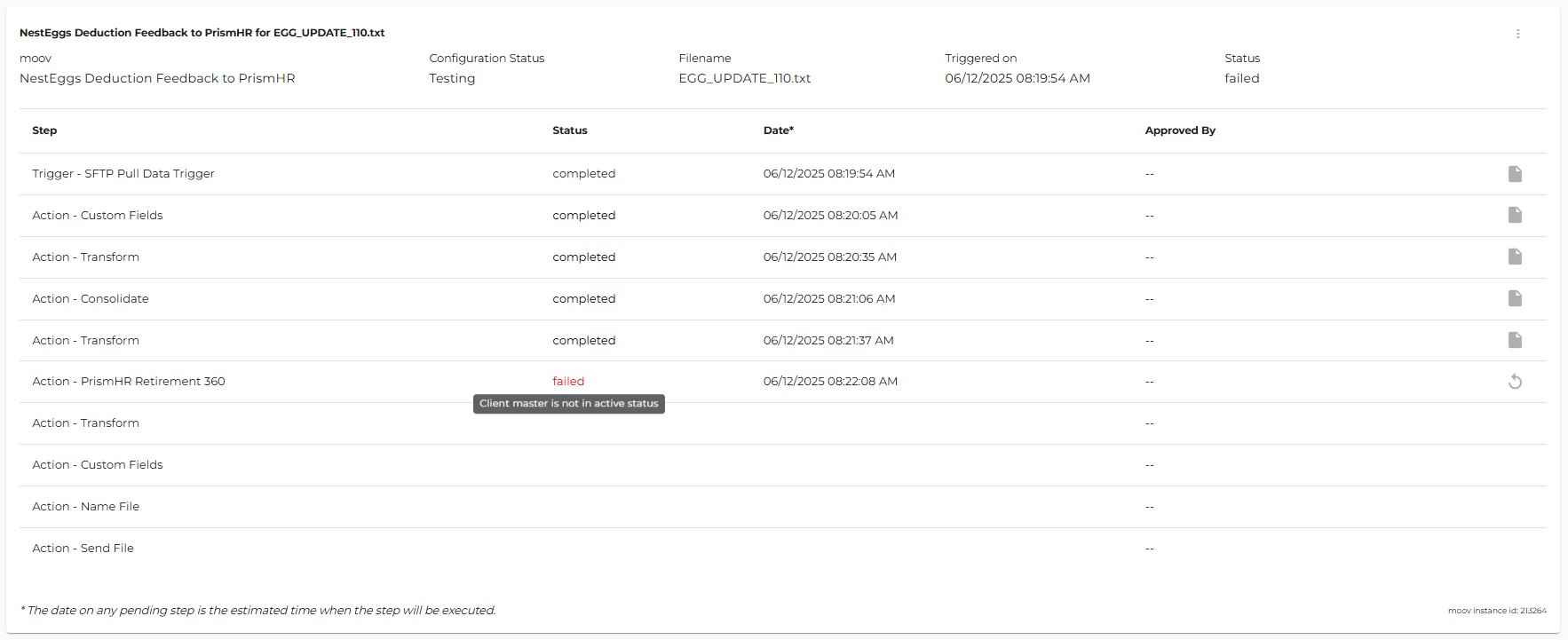Image resolution: width=1568 pixels, height=640 pixels.
Task: Click the moov instance id text
Action: click(1497, 611)
